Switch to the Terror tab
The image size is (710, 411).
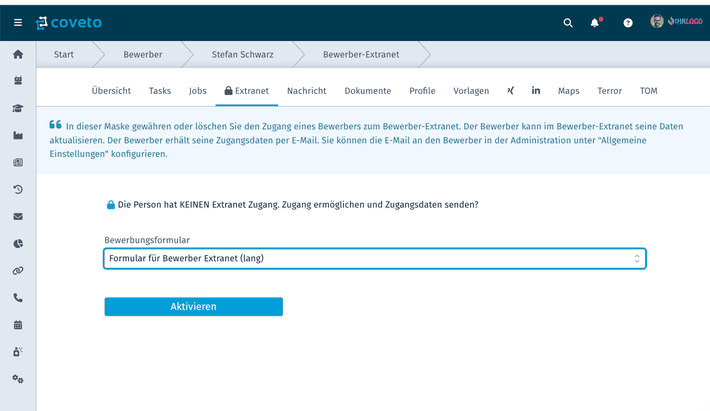[x=609, y=91]
